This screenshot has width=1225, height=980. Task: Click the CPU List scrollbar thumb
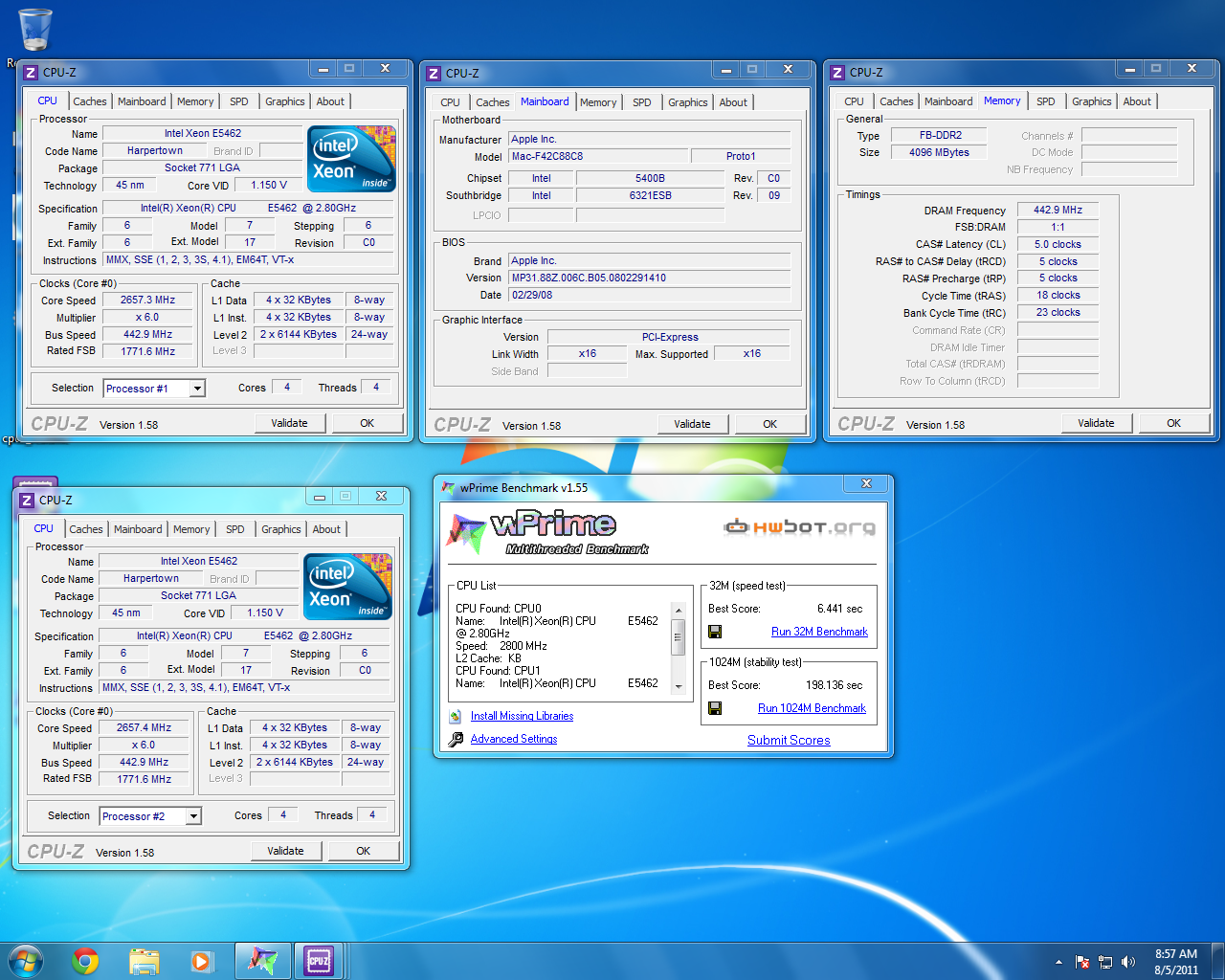click(679, 635)
